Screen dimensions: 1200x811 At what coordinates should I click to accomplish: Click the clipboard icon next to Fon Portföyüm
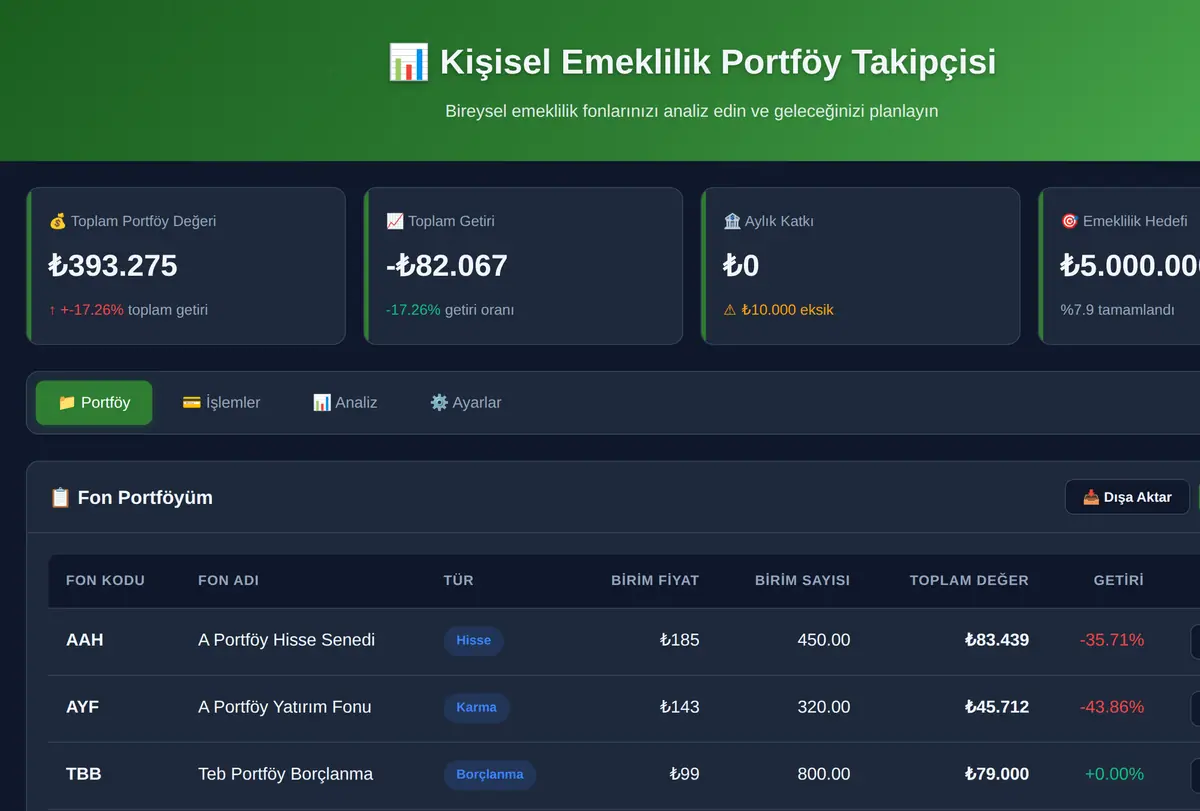pyautogui.click(x=60, y=497)
